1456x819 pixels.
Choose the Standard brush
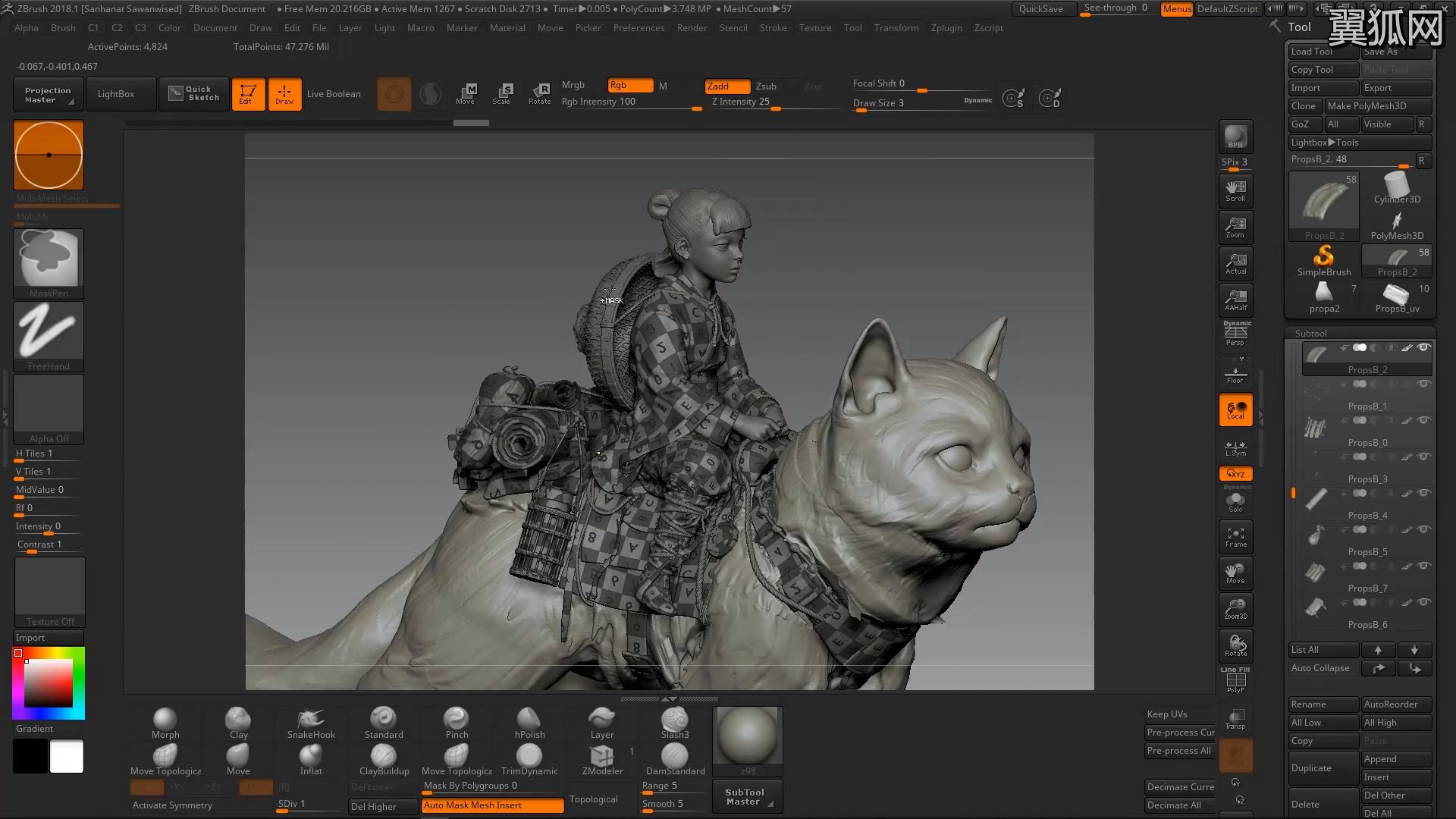[x=384, y=723]
